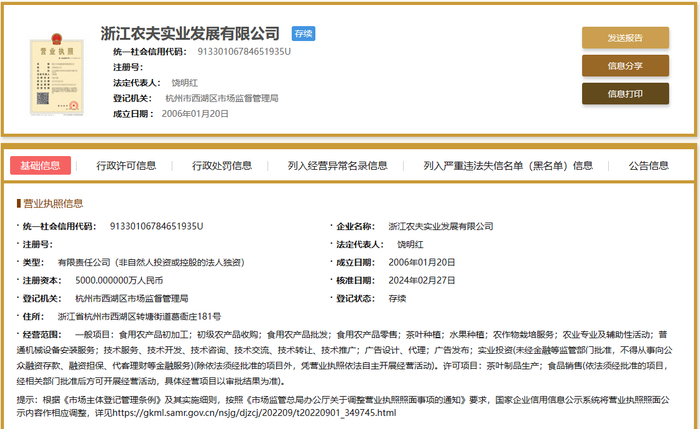This screenshot has width=700, height=429.
Task: Click the 核准日期 value 2024年02月27日
Action: pyautogui.click(x=421, y=280)
